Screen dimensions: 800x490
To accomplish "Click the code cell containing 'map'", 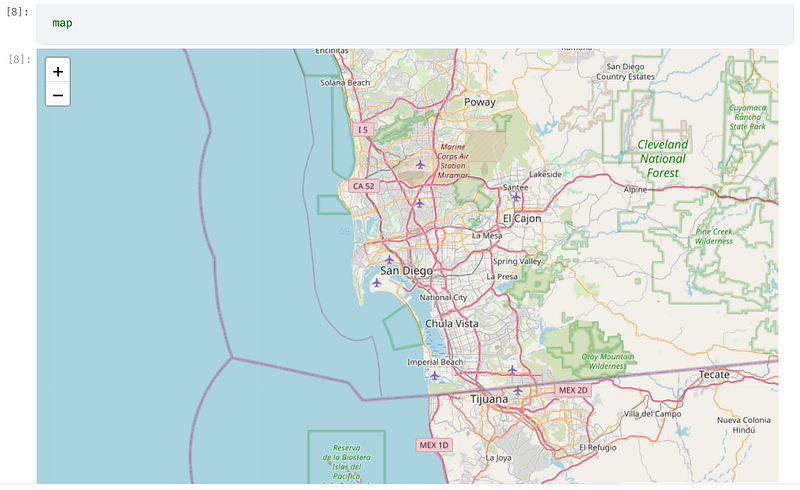I will coord(415,23).
